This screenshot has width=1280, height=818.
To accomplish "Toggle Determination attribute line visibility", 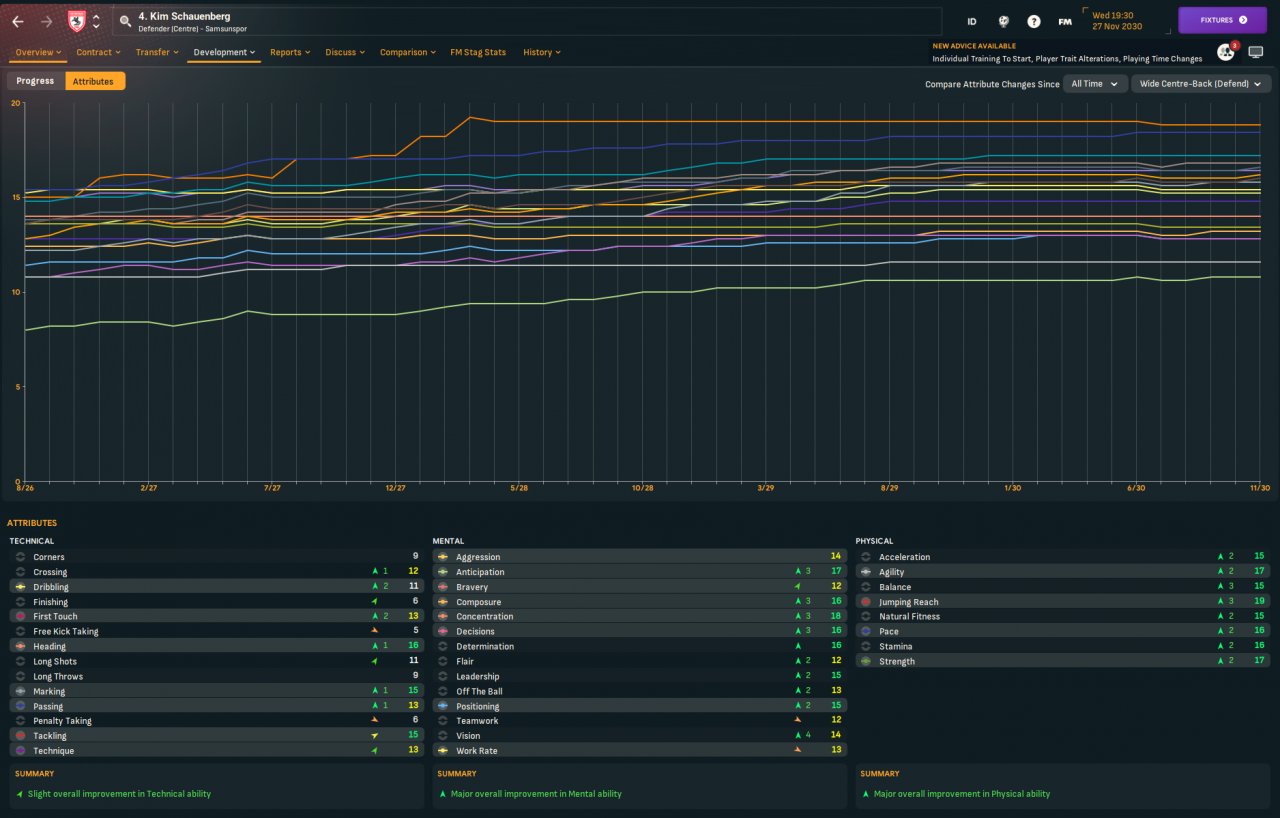I will click(x=443, y=646).
